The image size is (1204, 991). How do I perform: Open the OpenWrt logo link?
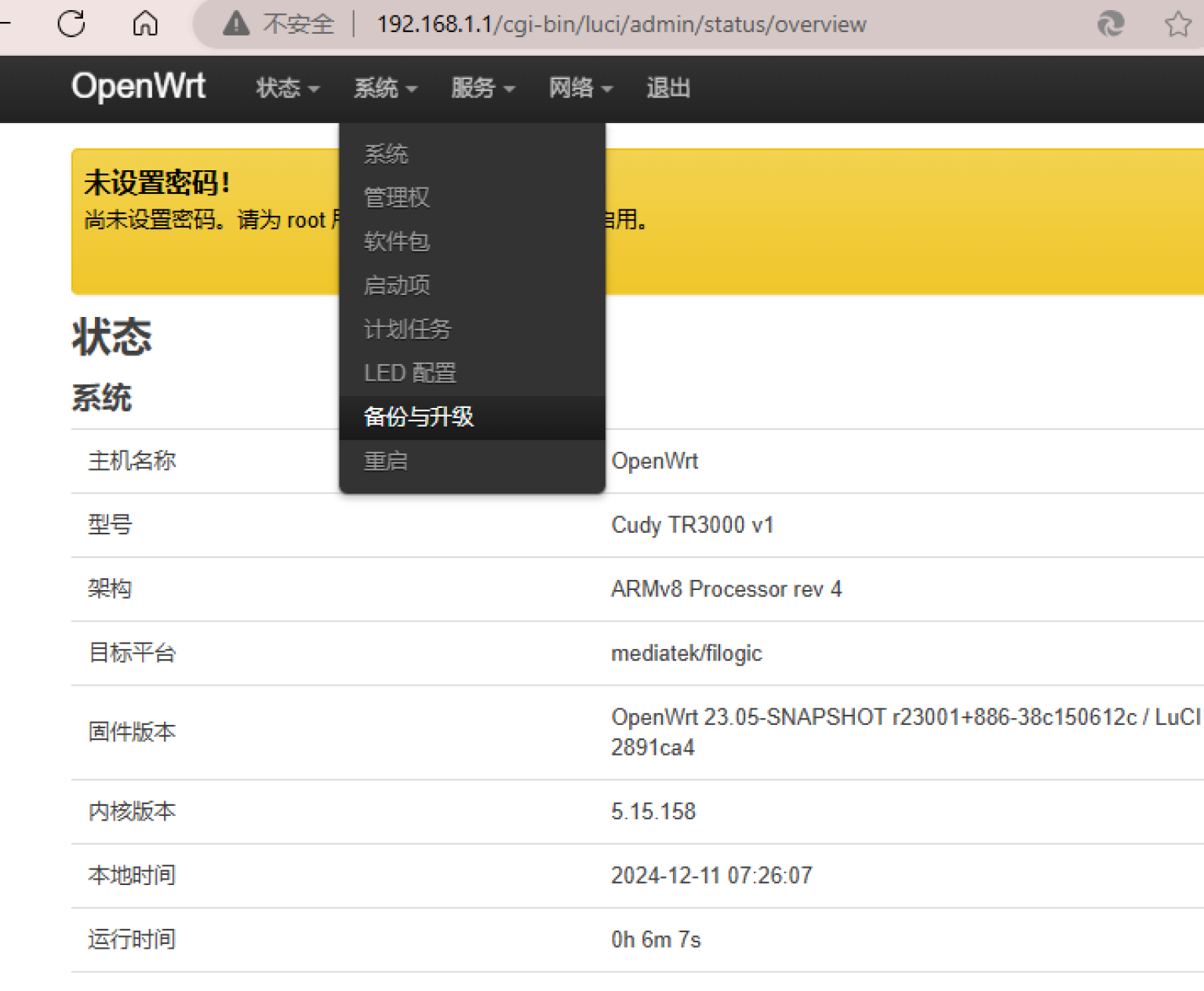(x=138, y=86)
